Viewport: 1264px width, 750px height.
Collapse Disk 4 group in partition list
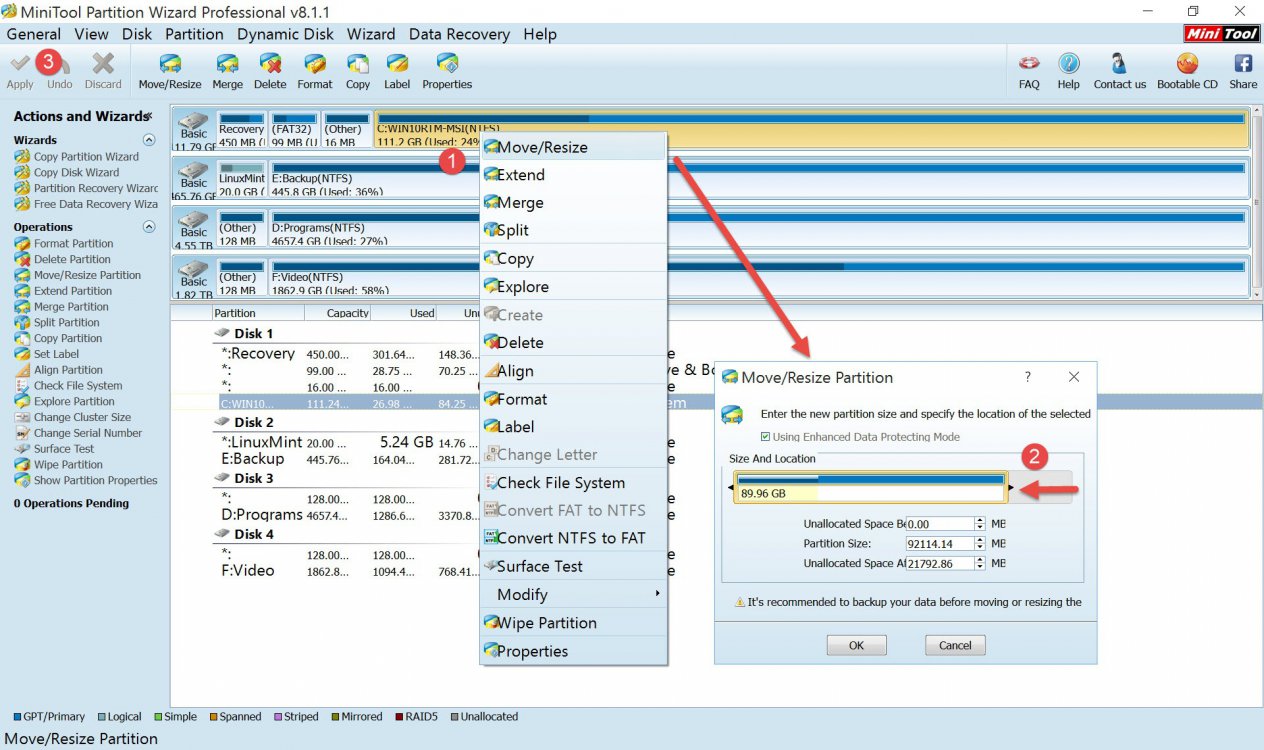(x=222, y=535)
